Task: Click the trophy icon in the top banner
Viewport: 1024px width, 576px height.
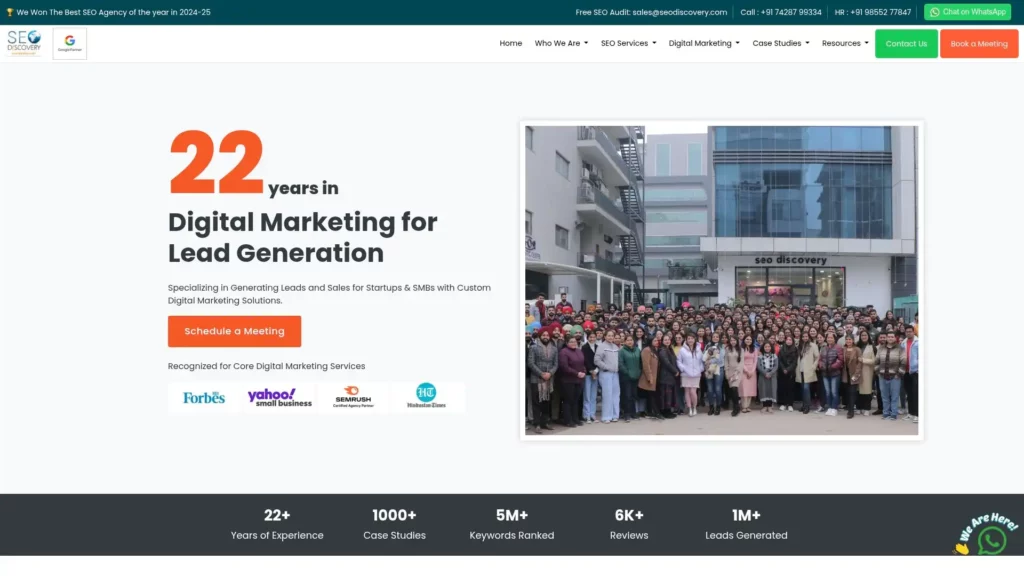Action: [x=10, y=12]
